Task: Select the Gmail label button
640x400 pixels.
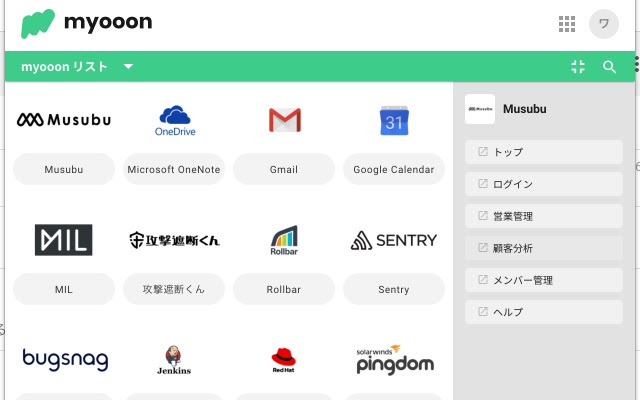Action: (x=284, y=169)
